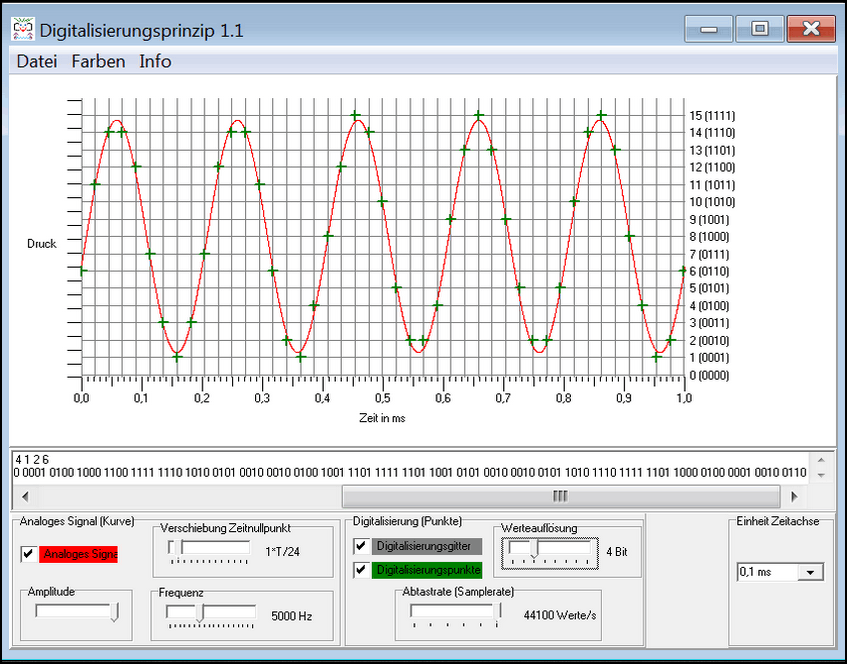Disable the Digitalisierungspunkte checkbox
Viewport: 847px width, 664px height.
(x=361, y=570)
